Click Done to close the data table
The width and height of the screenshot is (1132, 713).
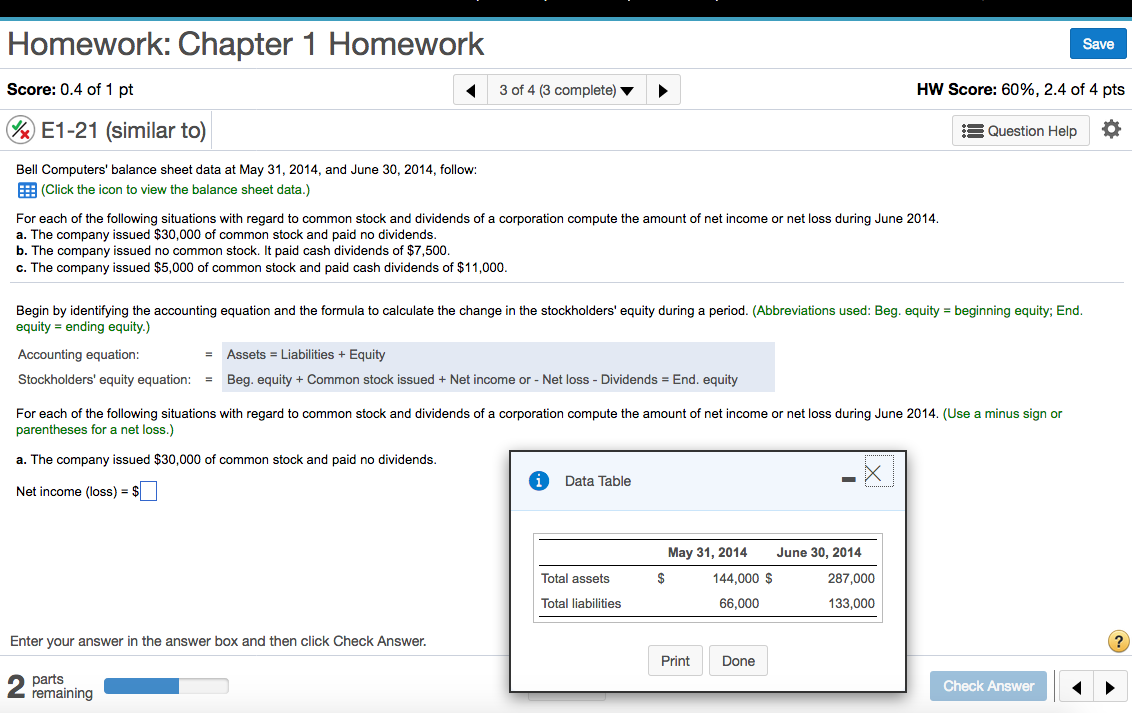pyautogui.click(x=738, y=660)
